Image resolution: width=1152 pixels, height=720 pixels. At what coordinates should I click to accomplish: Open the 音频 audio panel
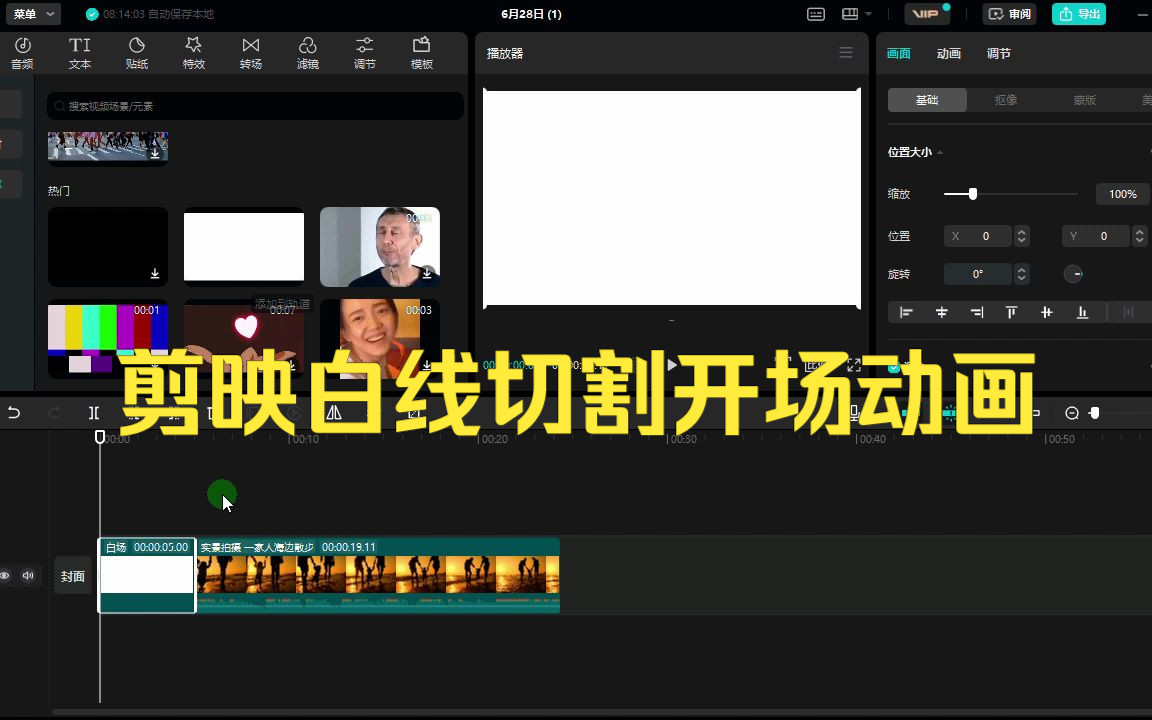22,54
